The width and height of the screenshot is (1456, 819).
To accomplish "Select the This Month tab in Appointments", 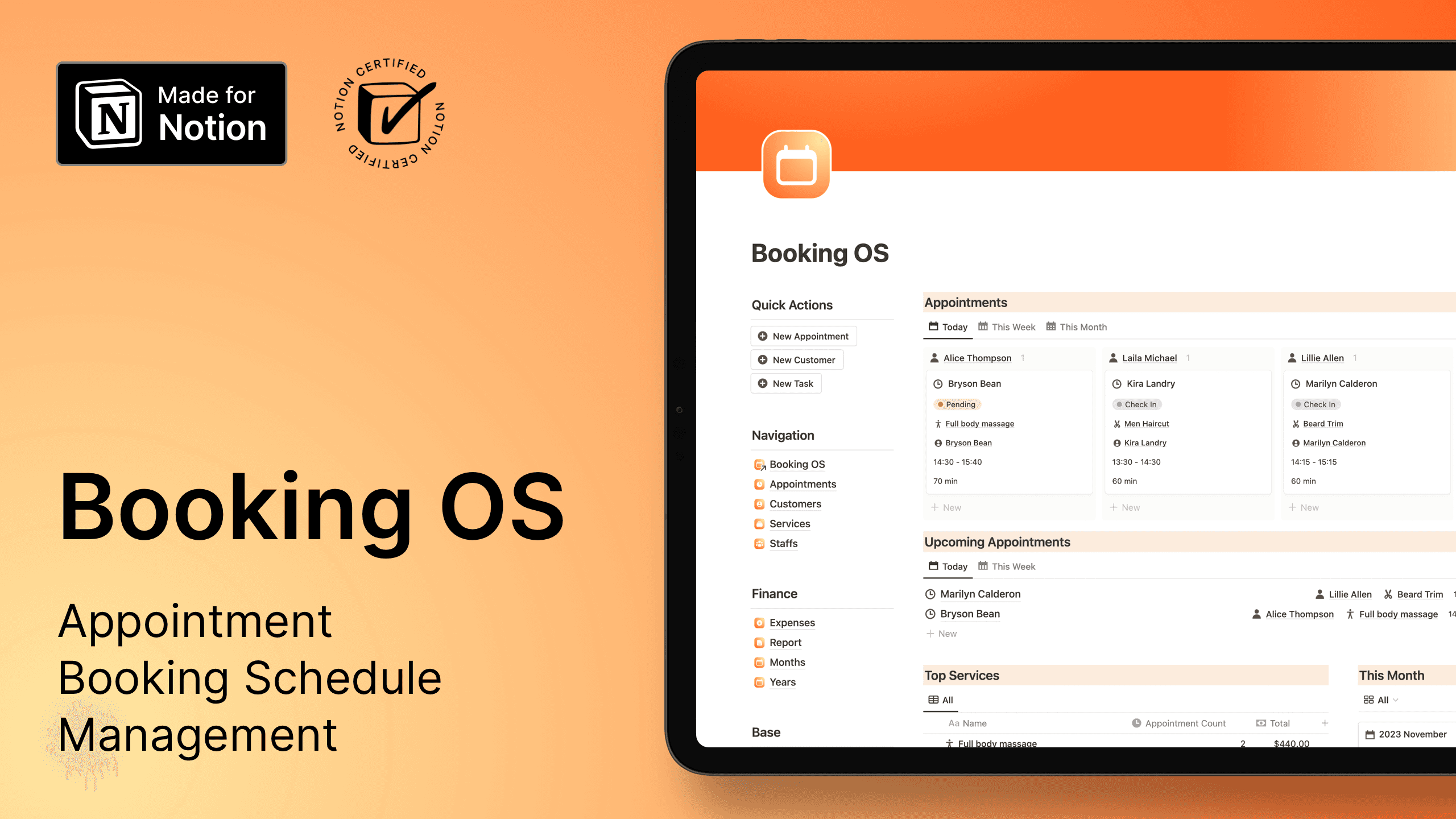I will click(1078, 327).
